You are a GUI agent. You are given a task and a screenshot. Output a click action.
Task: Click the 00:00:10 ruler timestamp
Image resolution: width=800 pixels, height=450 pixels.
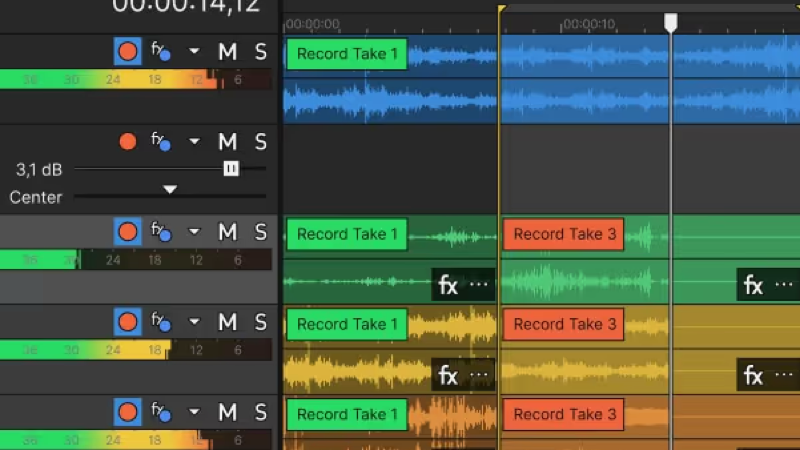click(x=589, y=24)
